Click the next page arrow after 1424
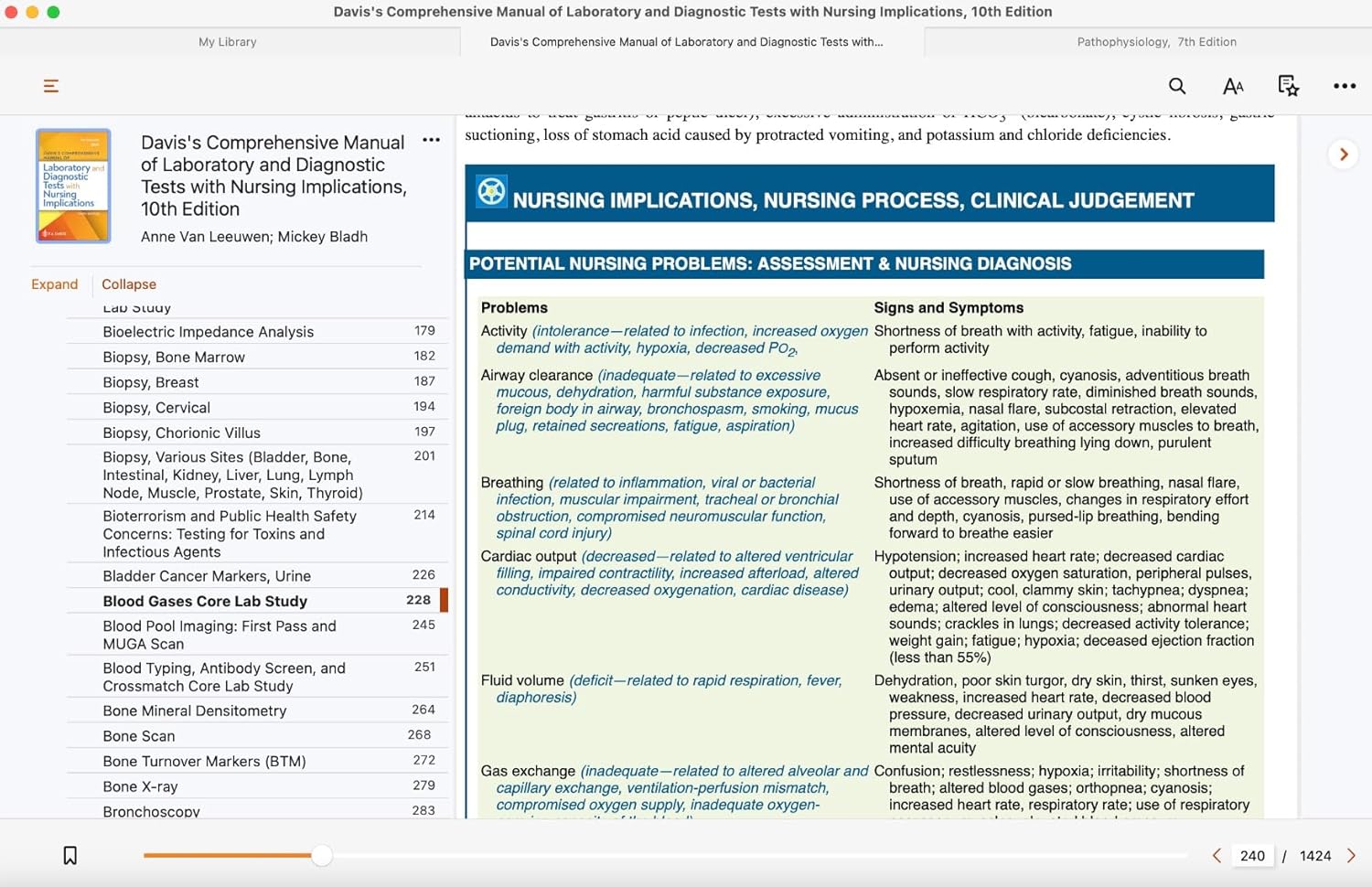 [x=1351, y=856]
